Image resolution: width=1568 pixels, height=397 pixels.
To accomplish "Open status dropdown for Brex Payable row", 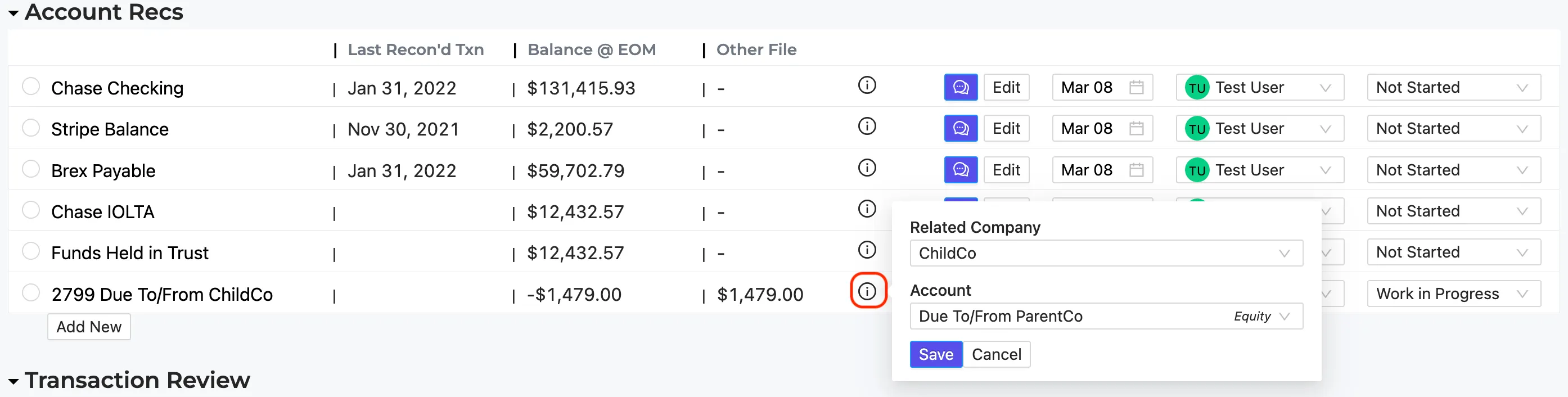I will pos(1454,170).
